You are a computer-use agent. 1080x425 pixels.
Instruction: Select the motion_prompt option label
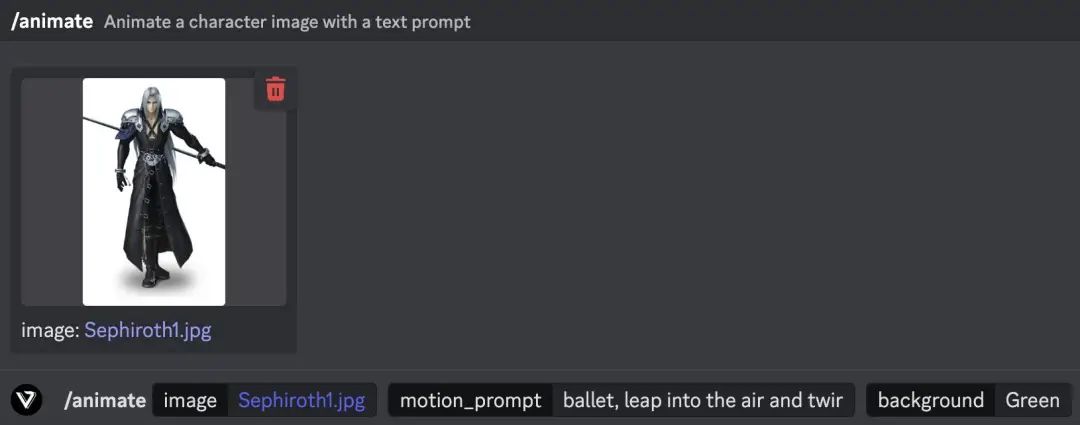470,400
